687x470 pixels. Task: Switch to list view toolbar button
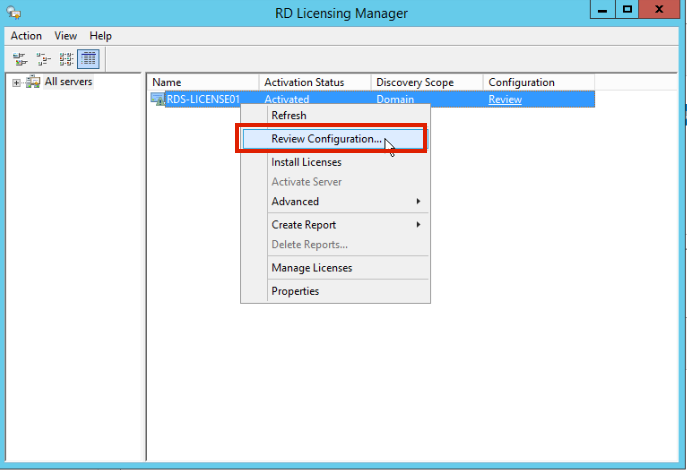(66, 59)
